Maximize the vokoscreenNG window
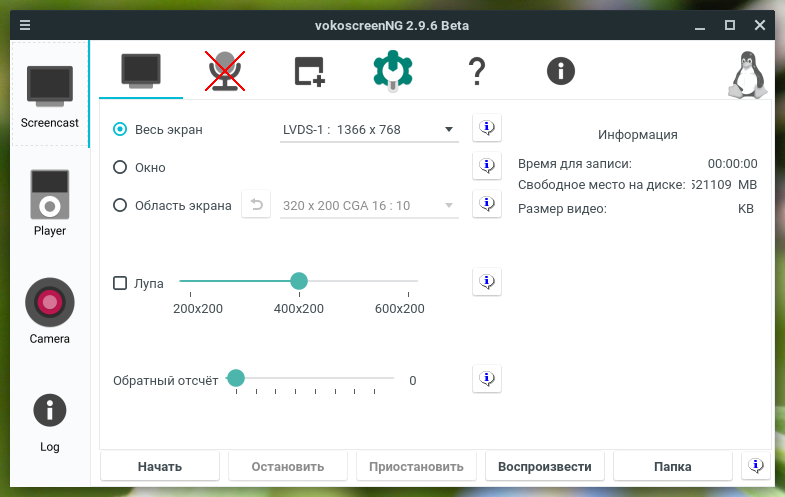 (730, 25)
